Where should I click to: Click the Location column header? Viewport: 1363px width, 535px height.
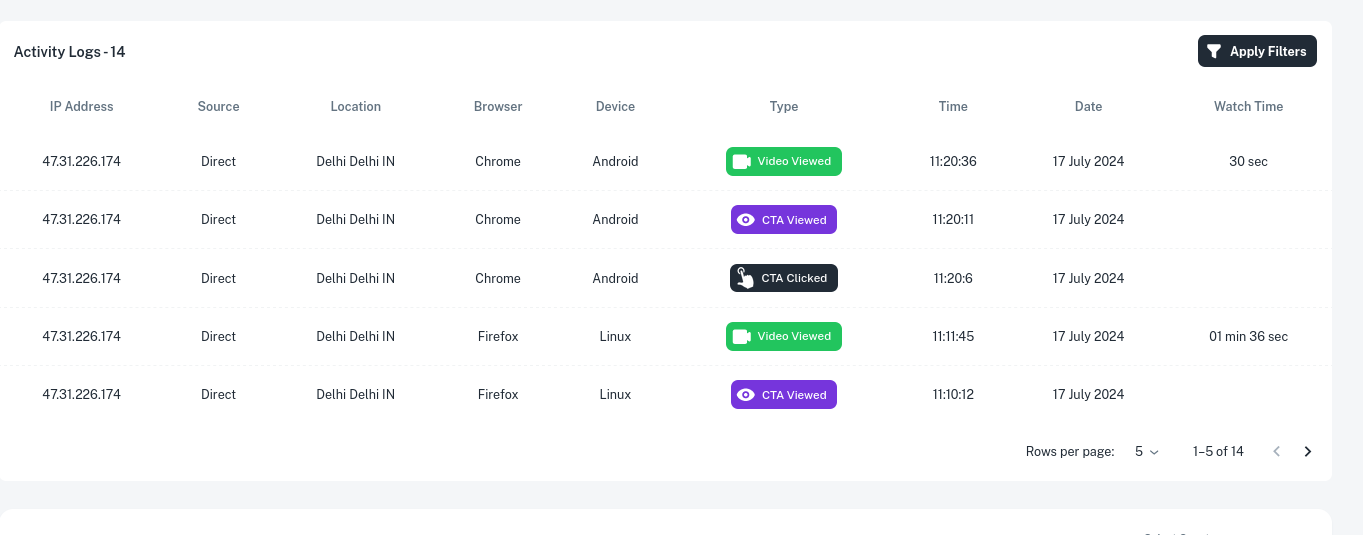point(356,106)
